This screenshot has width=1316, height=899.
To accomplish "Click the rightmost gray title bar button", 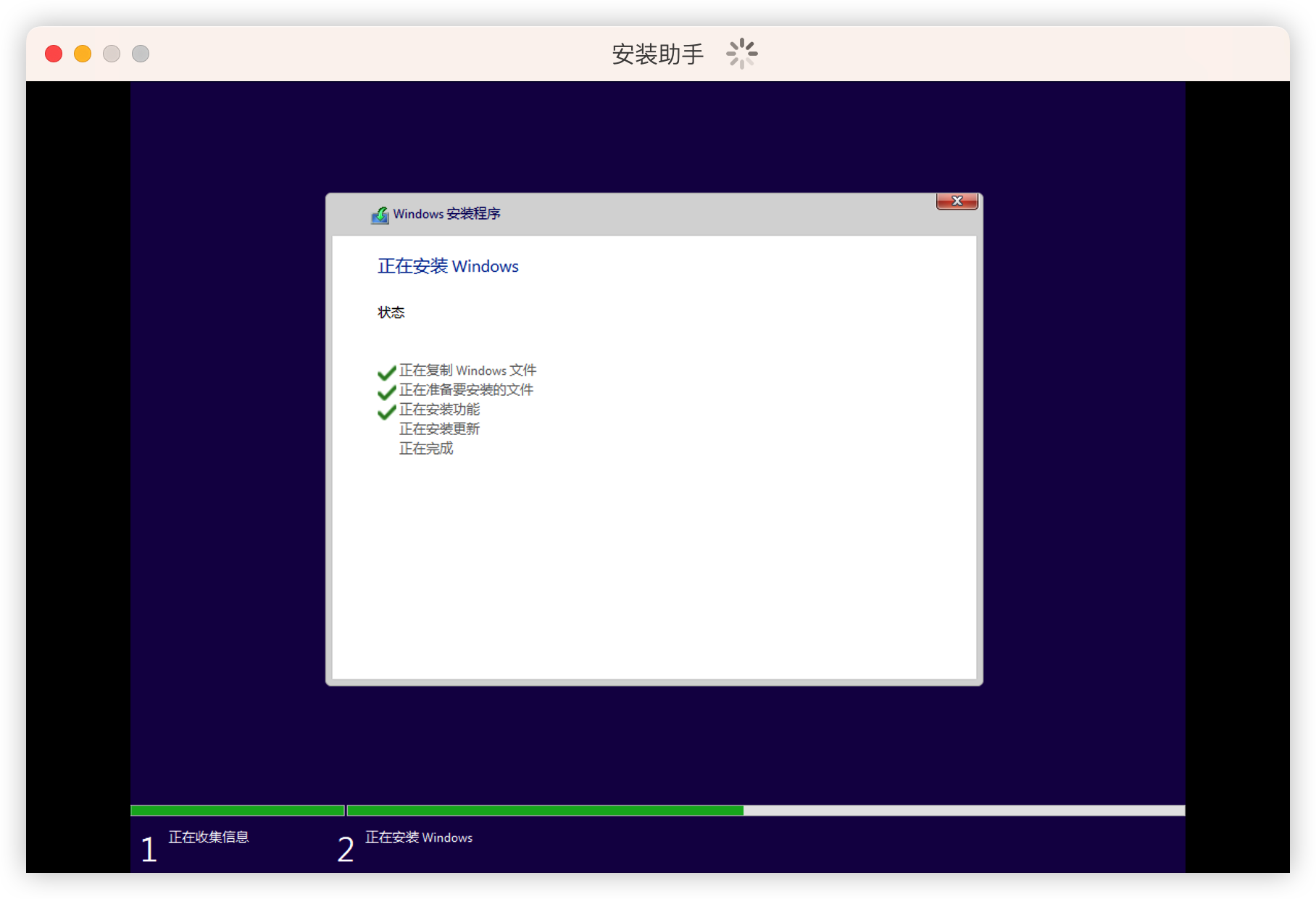I will click(x=141, y=54).
